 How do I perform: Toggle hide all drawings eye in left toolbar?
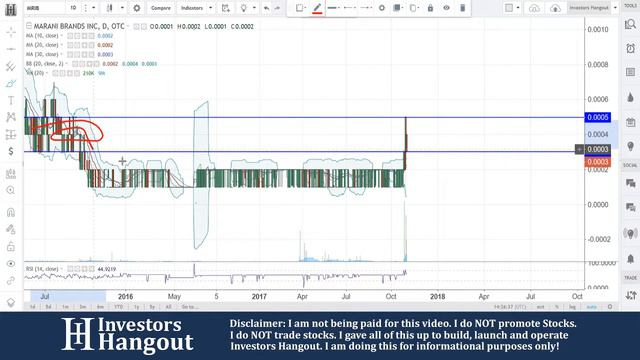point(11,264)
